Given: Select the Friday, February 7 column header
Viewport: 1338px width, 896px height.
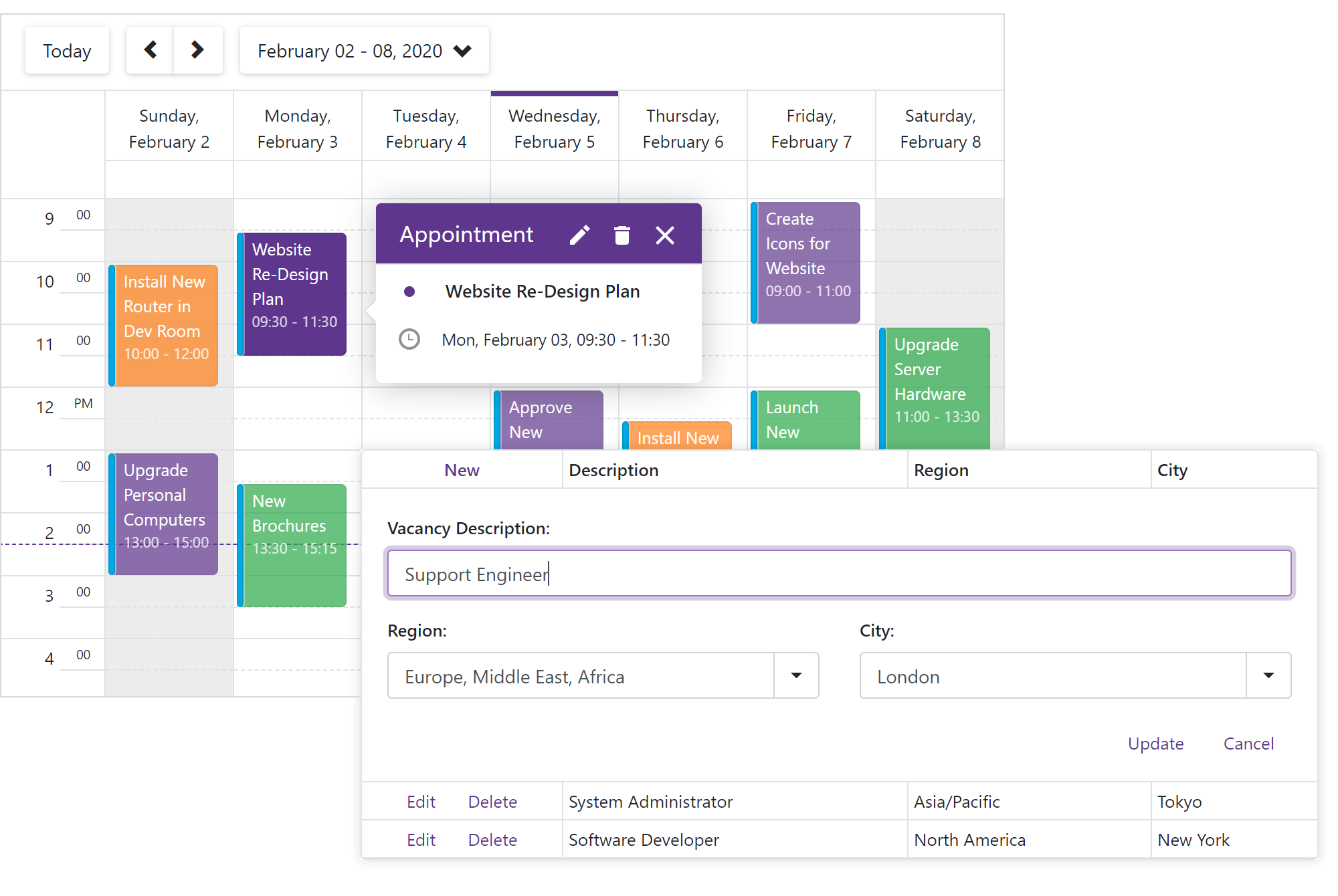Looking at the screenshot, I should (811, 128).
